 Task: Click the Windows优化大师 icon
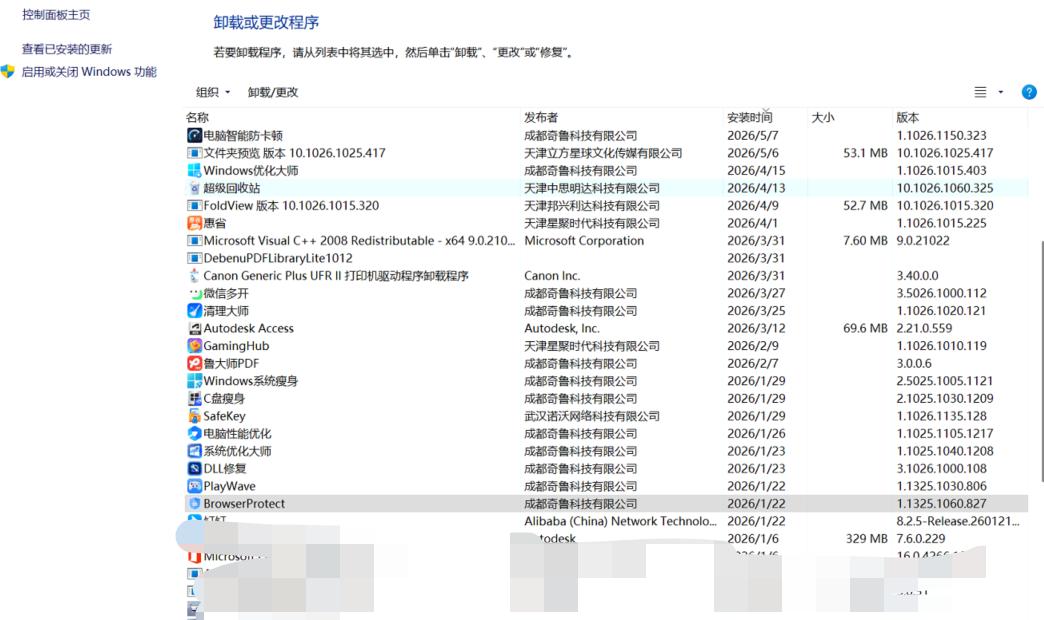coord(194,170)
